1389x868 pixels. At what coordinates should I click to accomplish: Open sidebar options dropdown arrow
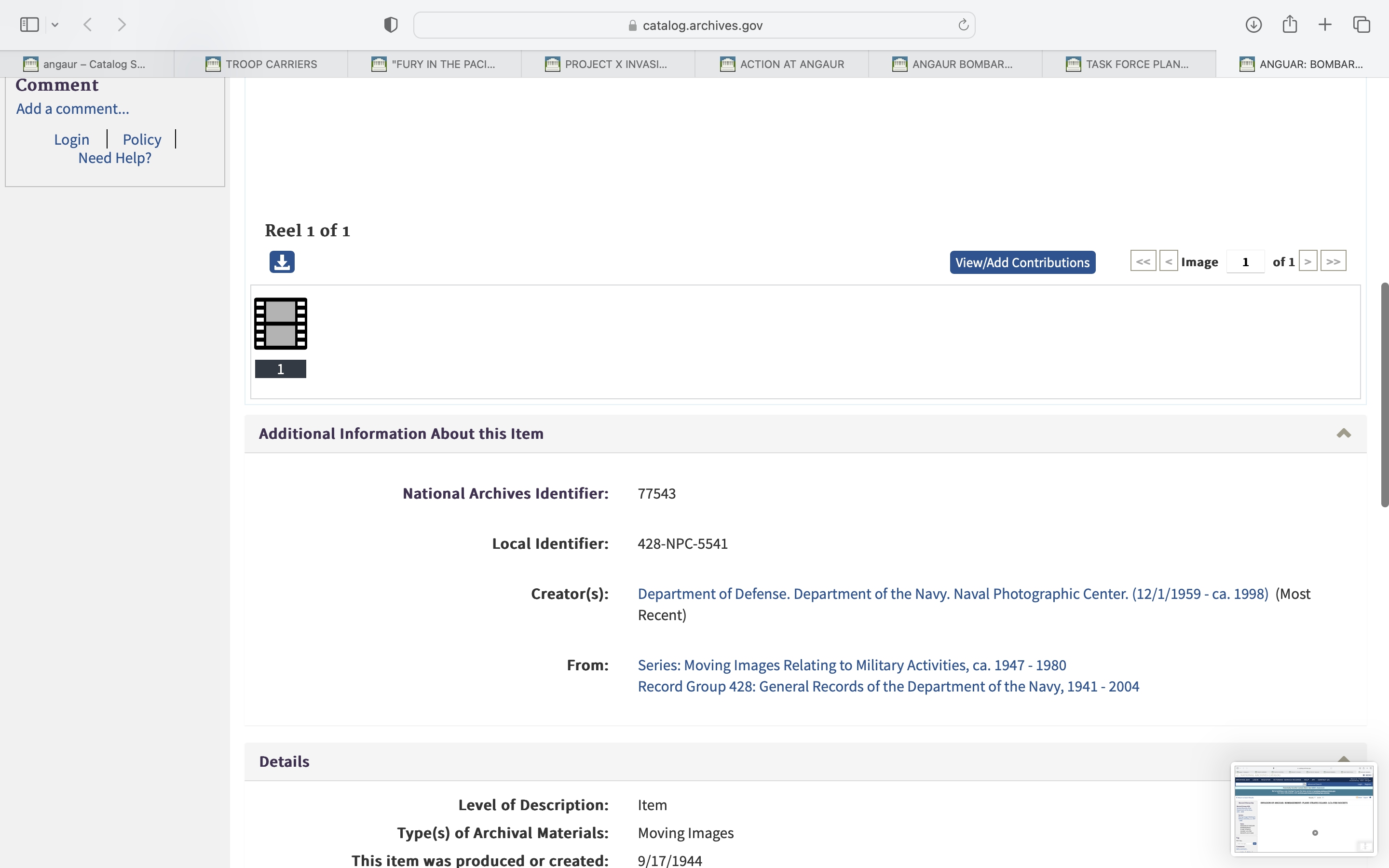coord(55,25)
